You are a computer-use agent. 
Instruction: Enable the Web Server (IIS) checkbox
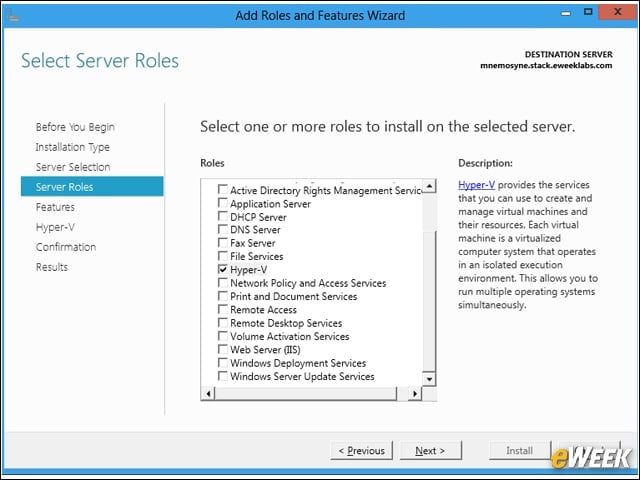(x=223, y=349)
